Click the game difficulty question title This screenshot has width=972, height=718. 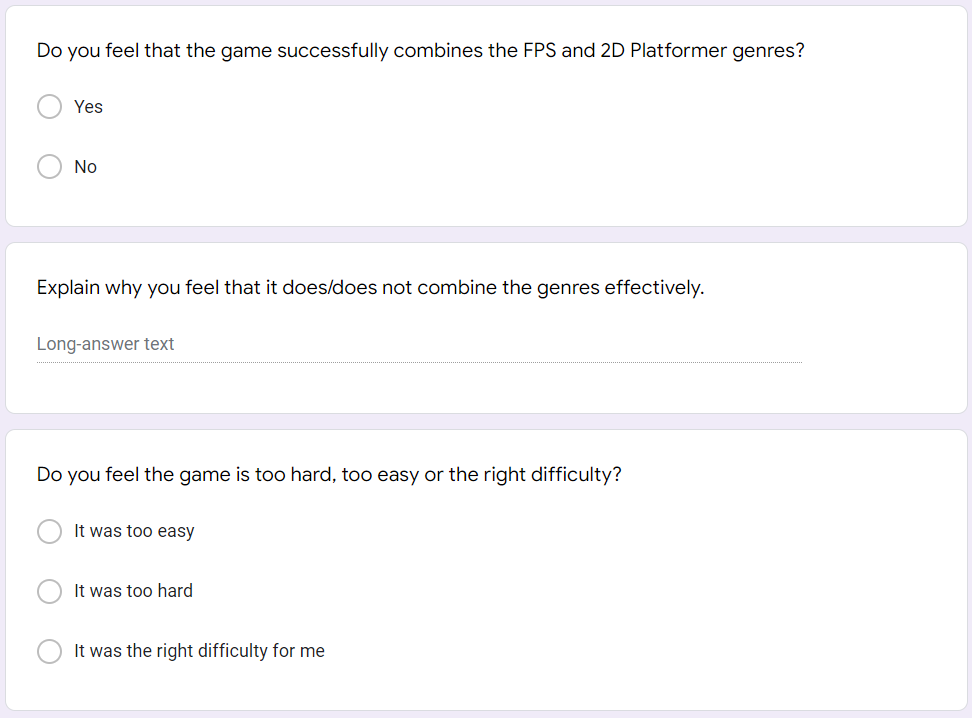click(329, 475)
